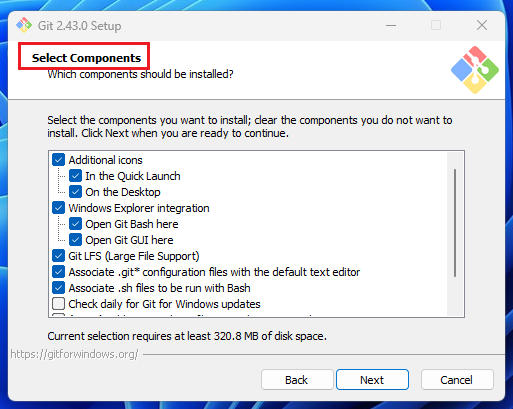Uncheck Git LFS (Large File Support)
This screenshot has height=409, width=513.
[58, 256]
